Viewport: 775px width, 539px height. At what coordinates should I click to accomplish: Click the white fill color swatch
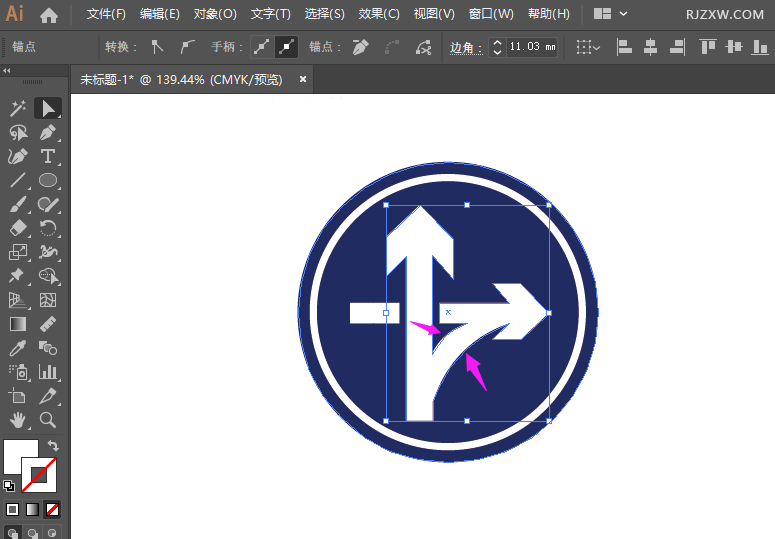tap(19, 457)
